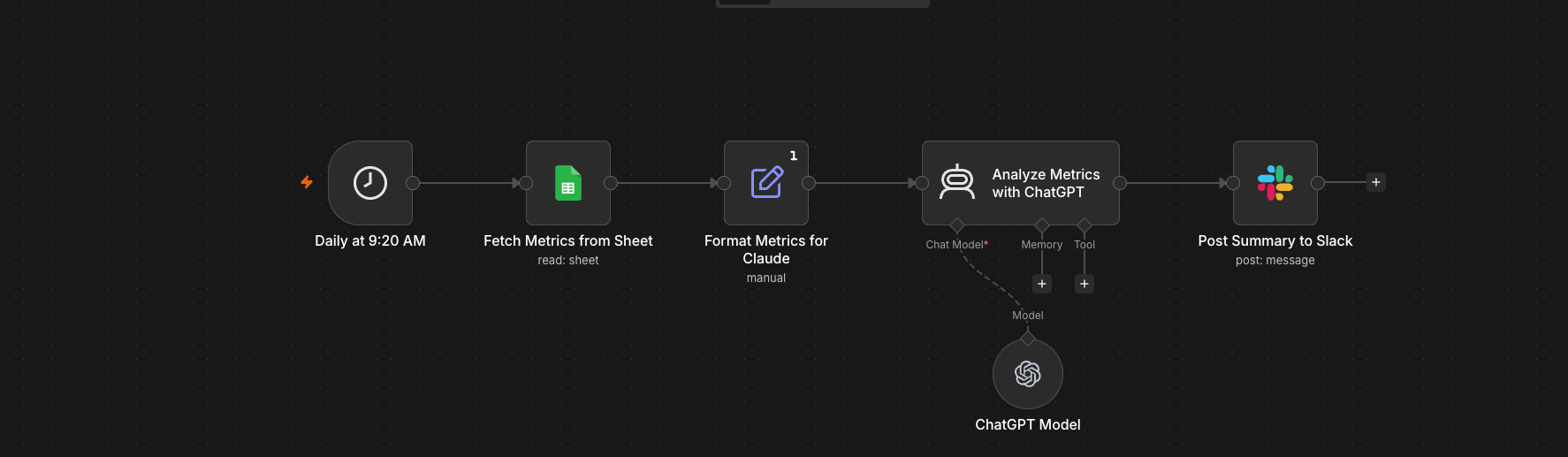Click the 'Post Summary to Slack' label

point(1275,240)
